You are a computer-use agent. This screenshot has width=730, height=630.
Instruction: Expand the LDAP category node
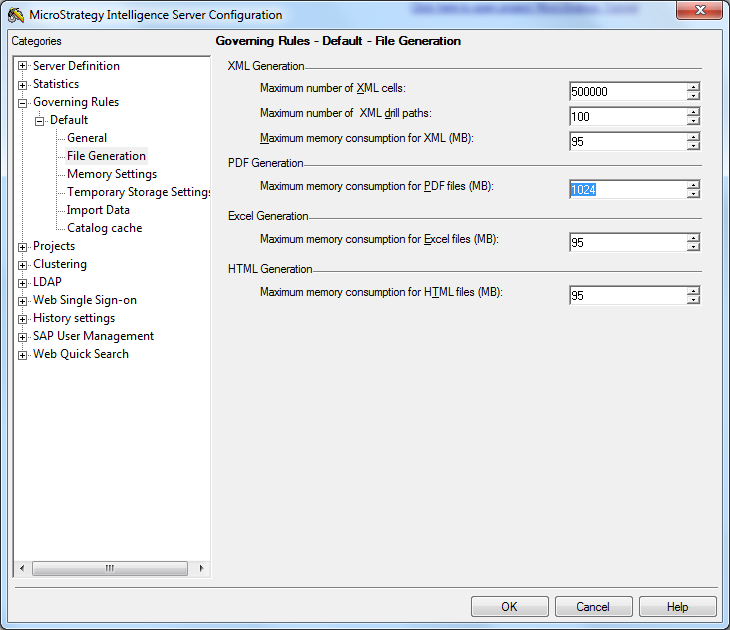(23, 282)
